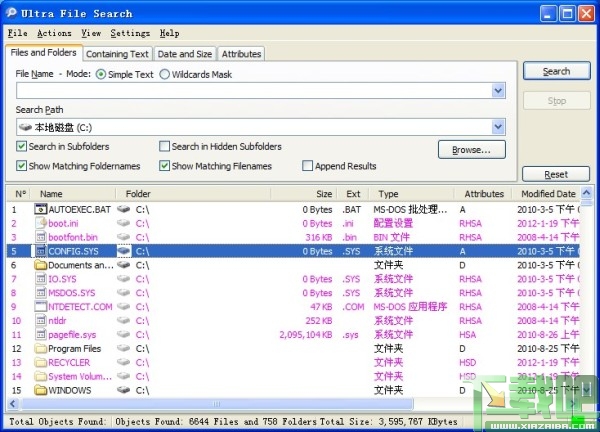Click drive icon in Program Files row

click(x=124, y=348)
